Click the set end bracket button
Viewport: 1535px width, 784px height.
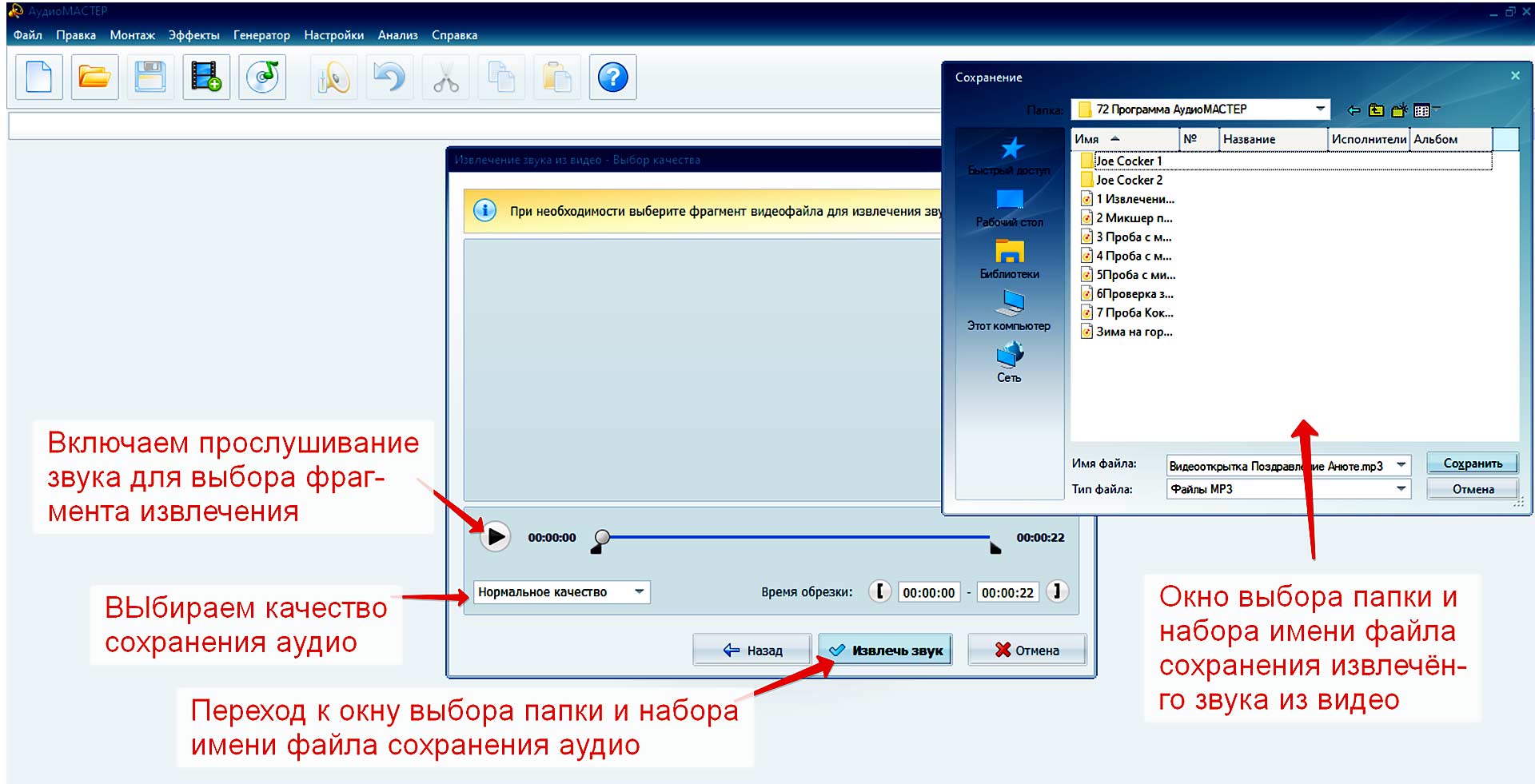(1057, 591)
